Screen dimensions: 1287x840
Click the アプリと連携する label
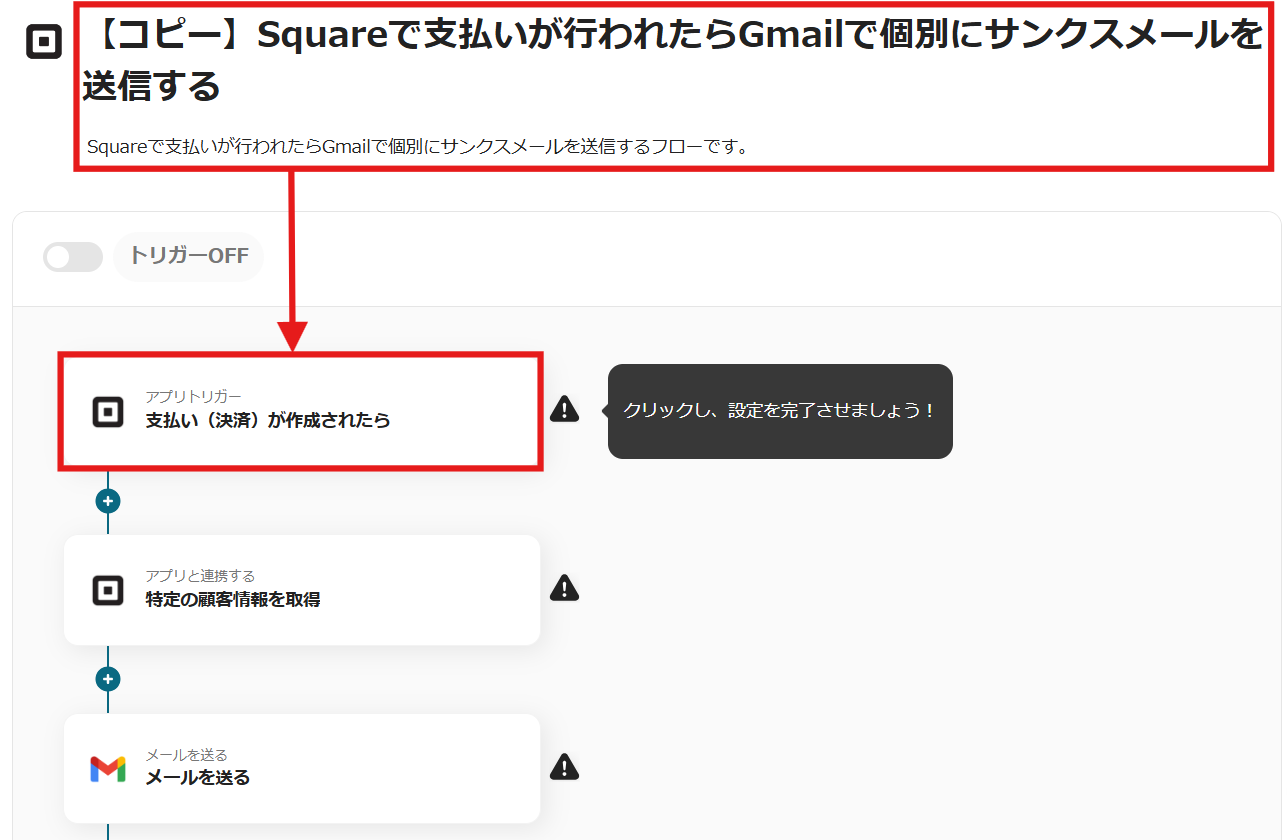(200, 576)
